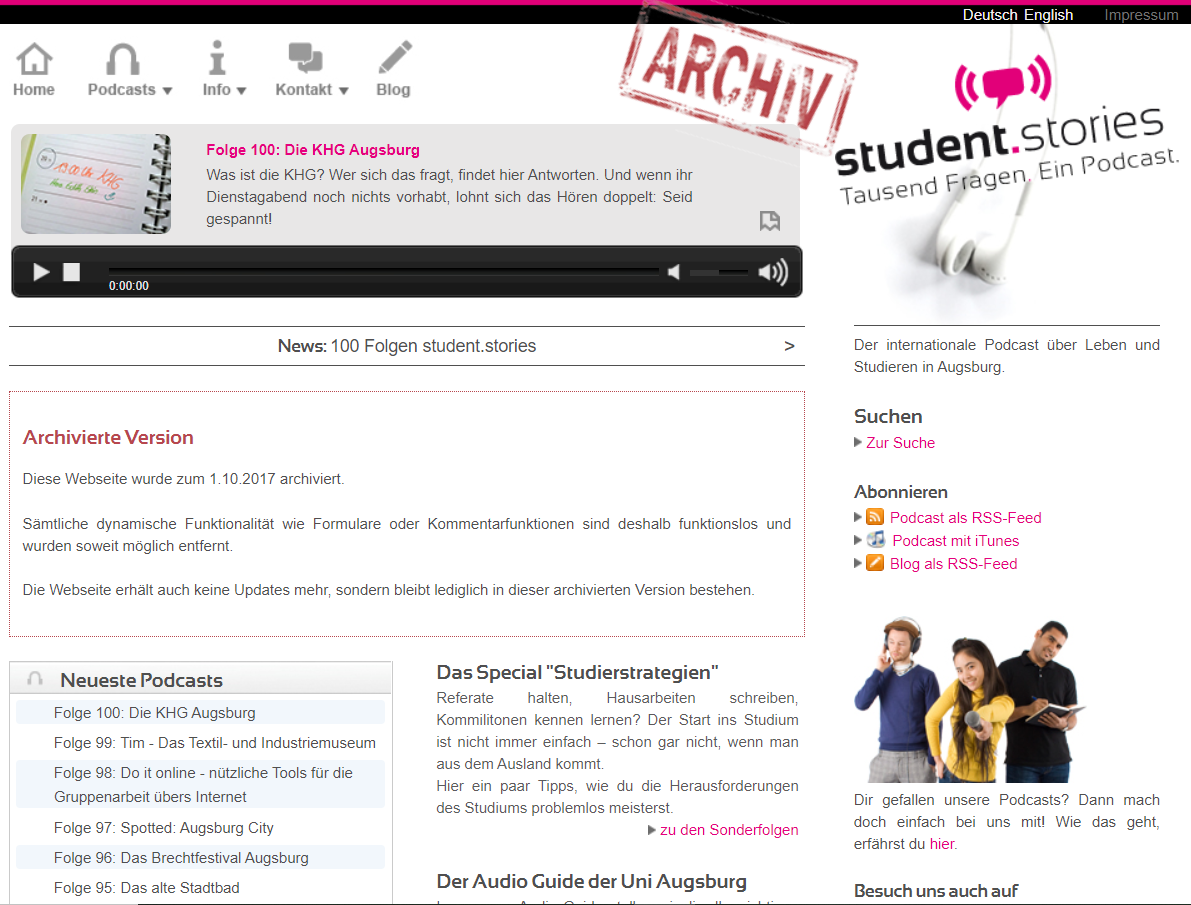1191x905 pixels.
Task: Open the news headline 100 Folgen student.stories
Action: tap(434, 346)
